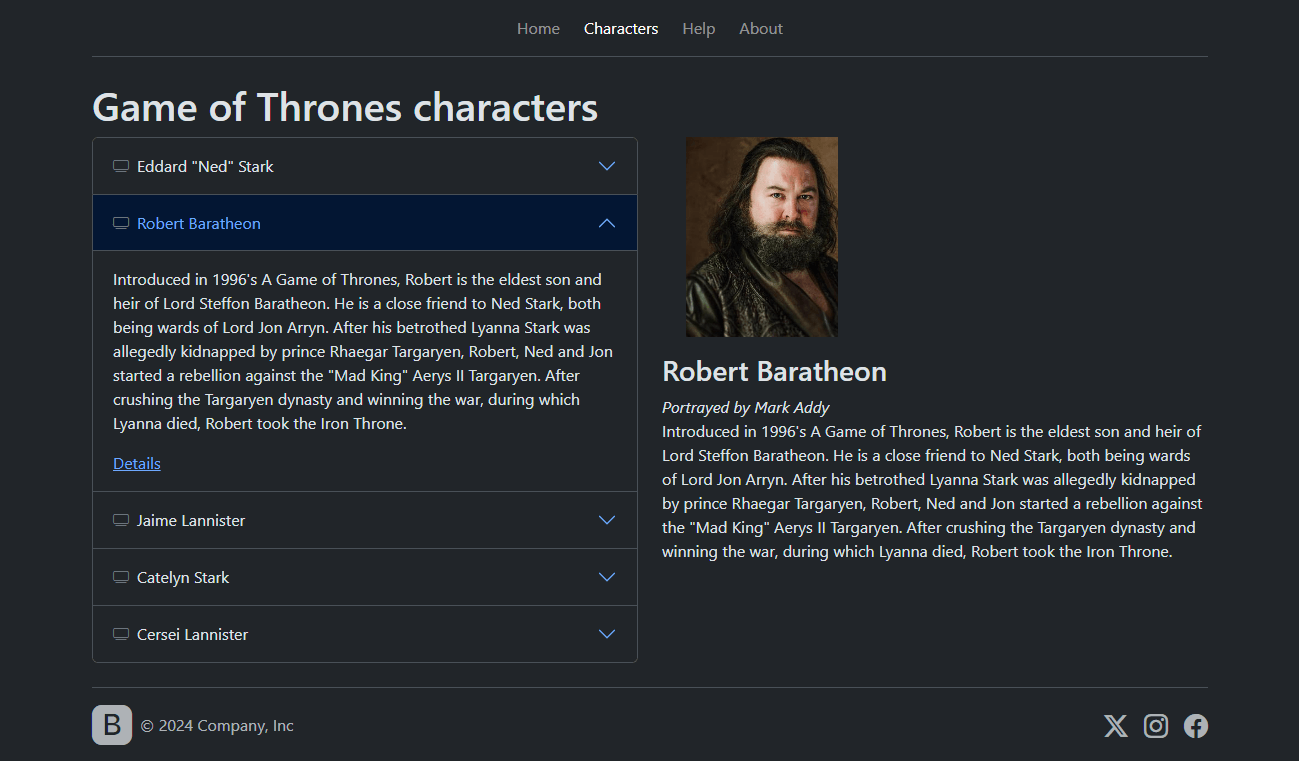Click the "Portrayed by Mark Addy" caption
Viewport: 1299px width, 761px height.
746,407
